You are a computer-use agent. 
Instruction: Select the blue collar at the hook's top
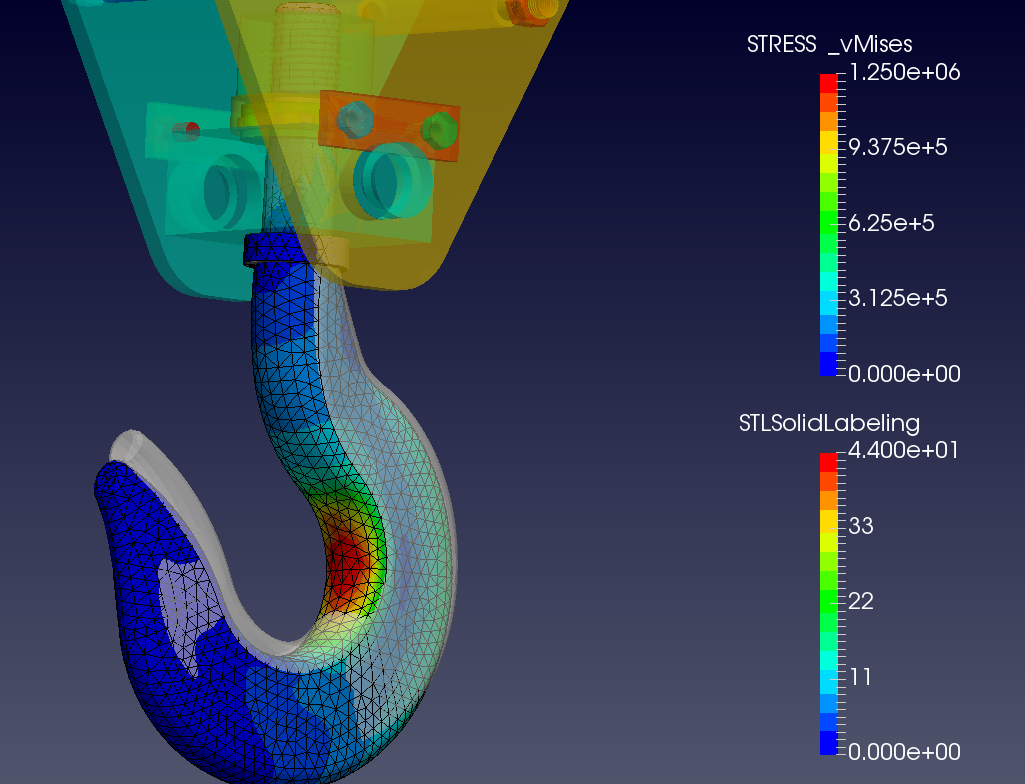[x=273, y=248]
